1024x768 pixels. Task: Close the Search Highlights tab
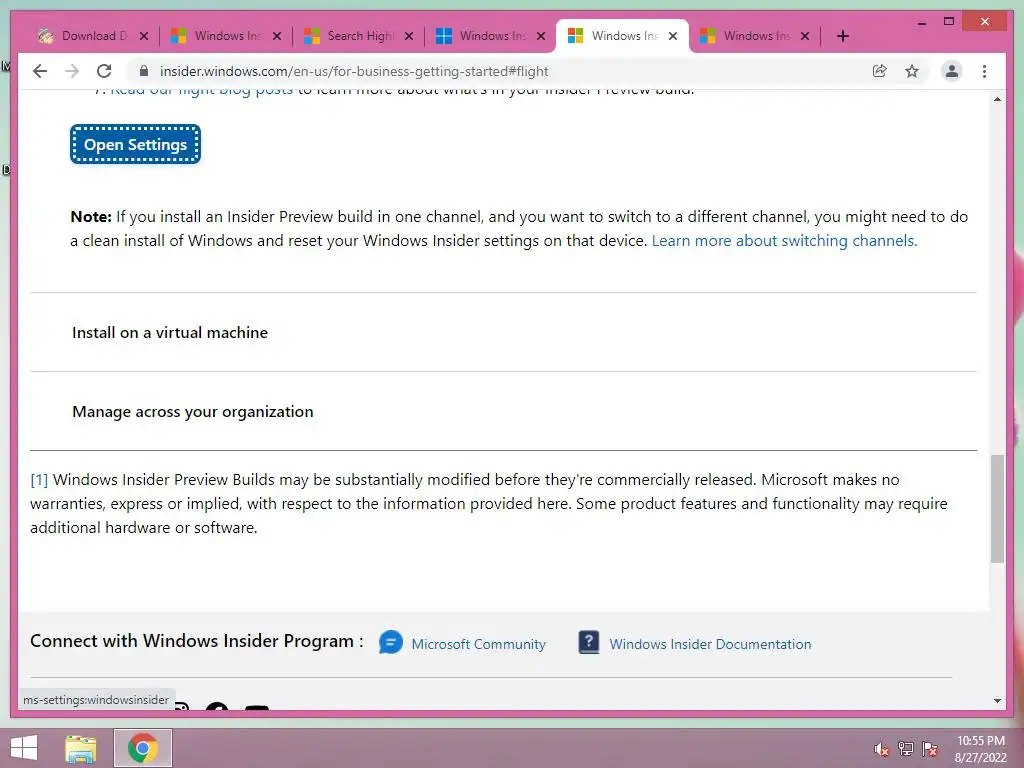(409, 36)
